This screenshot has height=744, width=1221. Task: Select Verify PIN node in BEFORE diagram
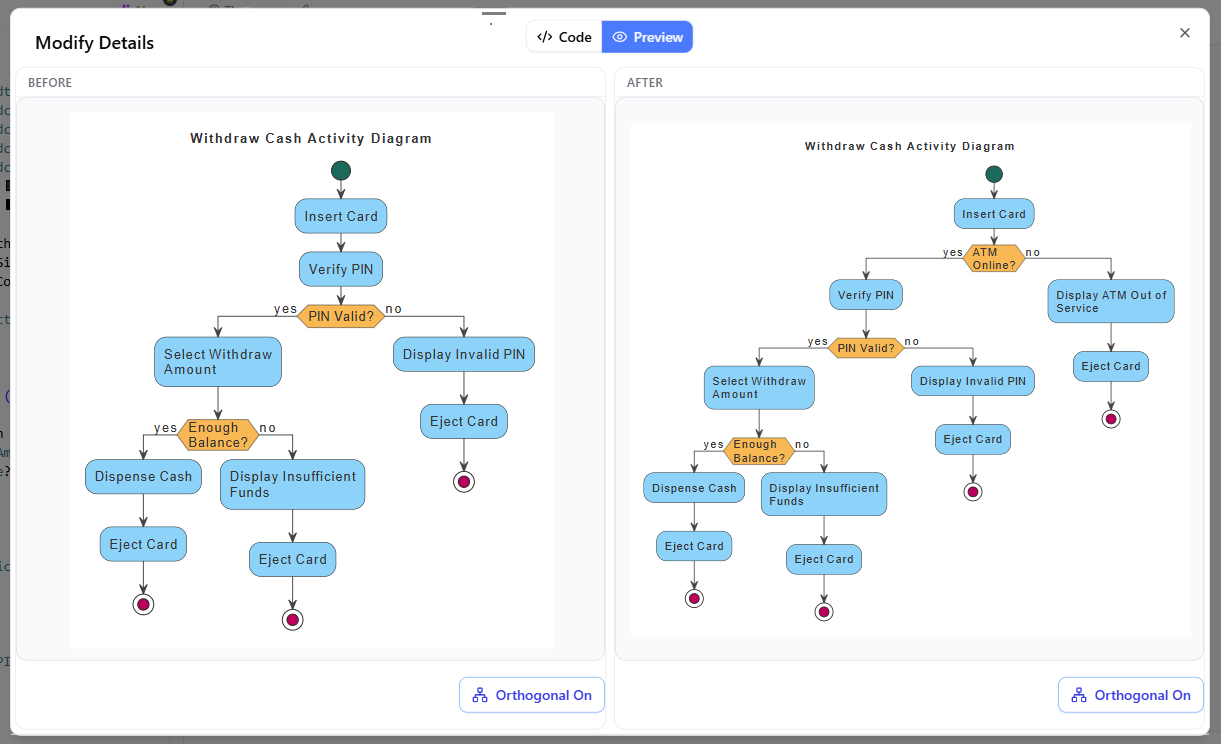point(341,269)
